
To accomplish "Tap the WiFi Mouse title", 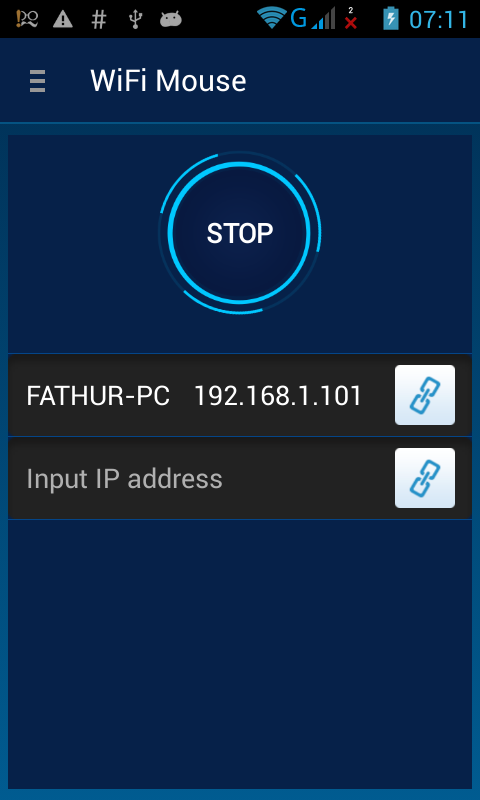I will click(x=168, y=81).
